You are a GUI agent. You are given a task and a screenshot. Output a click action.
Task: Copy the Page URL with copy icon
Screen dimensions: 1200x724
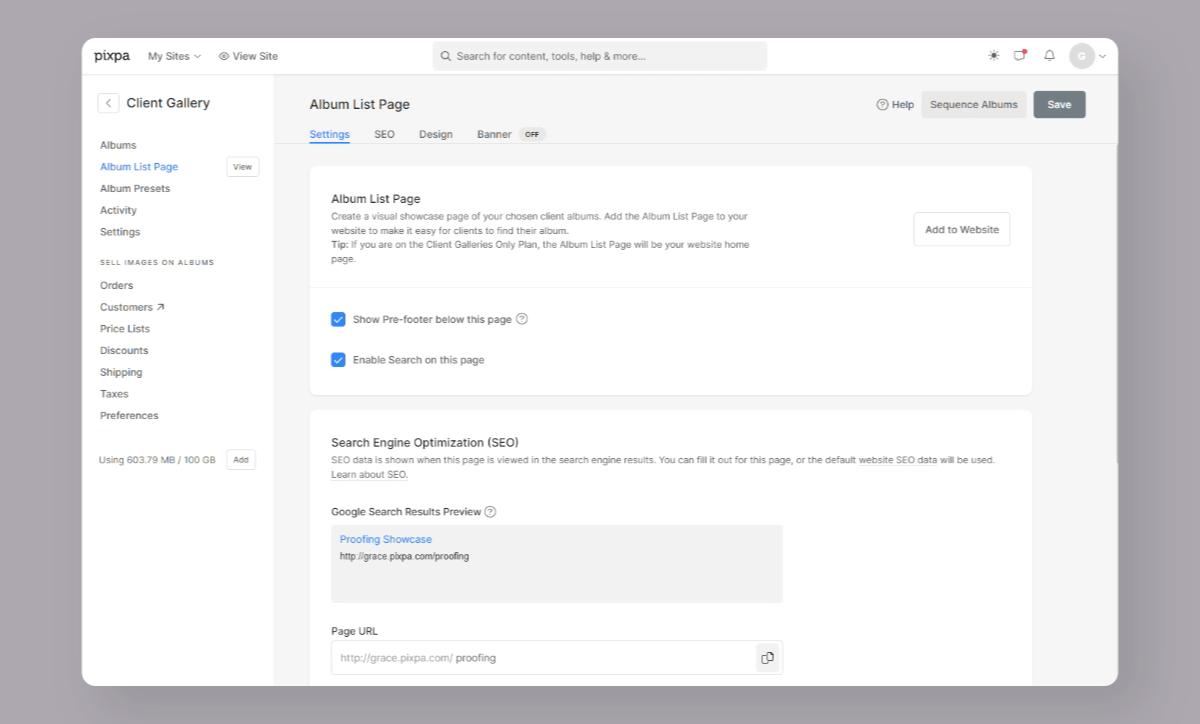pos(768,658)
